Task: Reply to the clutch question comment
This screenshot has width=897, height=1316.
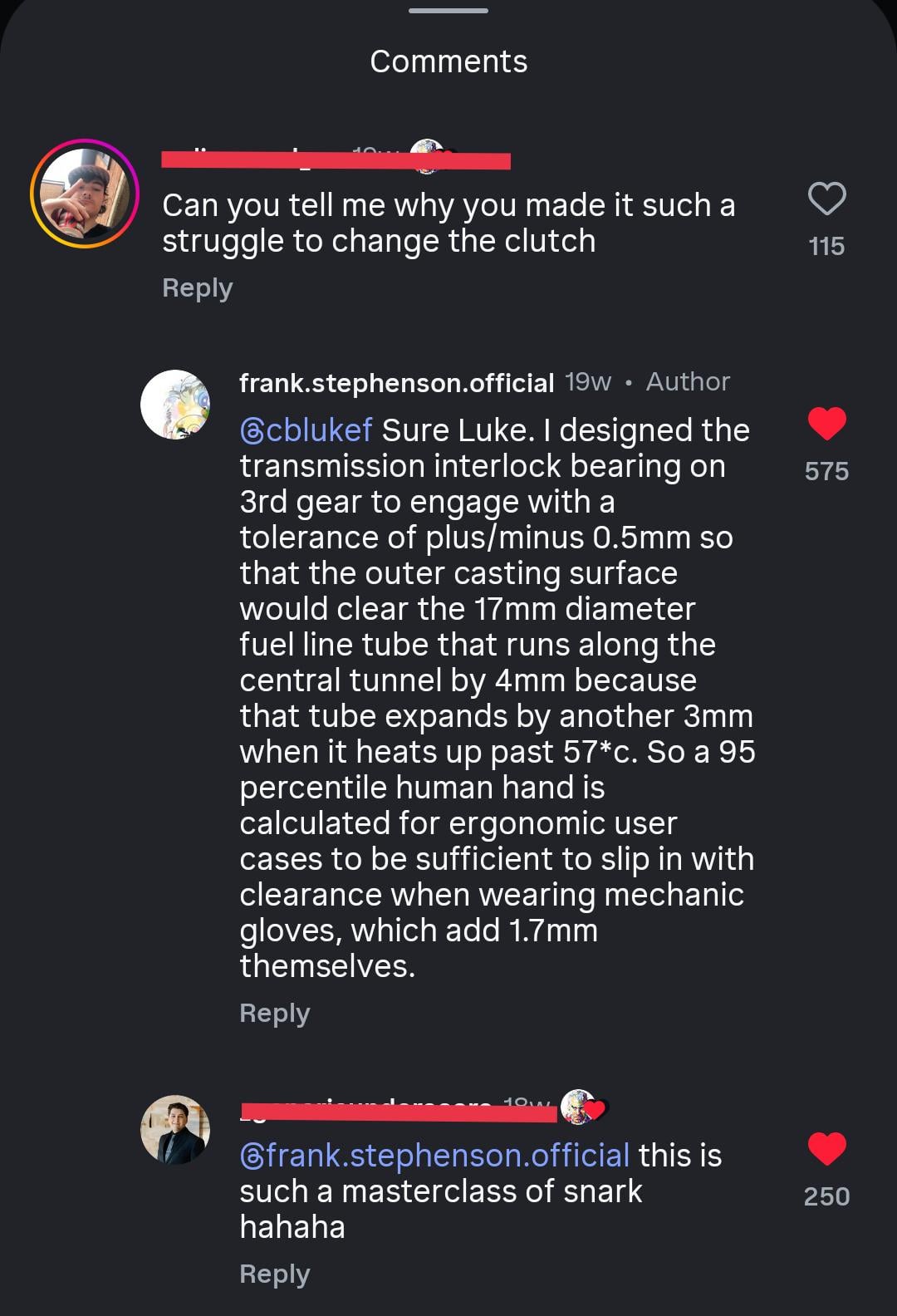Action: [197, 287]
